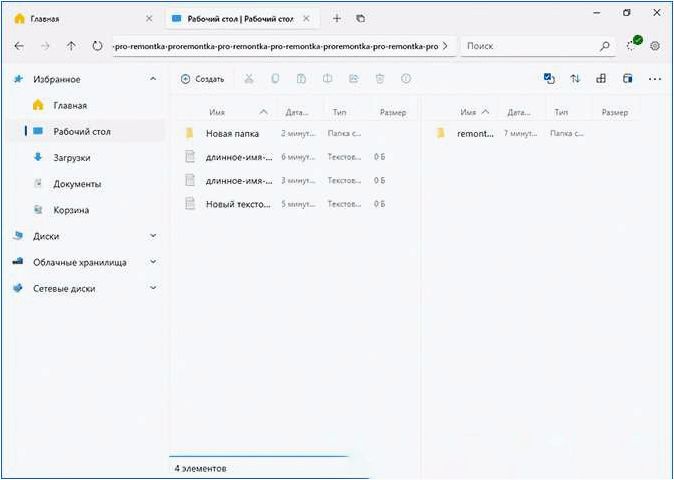Select Рабочий стол in the sidebar
The image size is (674, 480).
coord(85,131)
